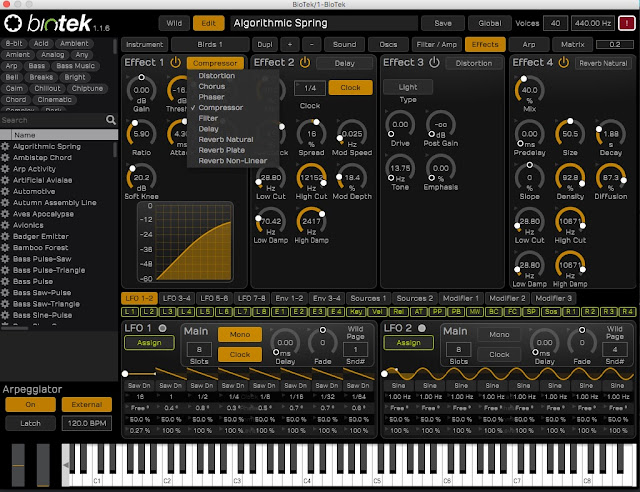Click gear icon next to Bass Pulse
This screenshot has height=492, width=640.
coord(5,281)
